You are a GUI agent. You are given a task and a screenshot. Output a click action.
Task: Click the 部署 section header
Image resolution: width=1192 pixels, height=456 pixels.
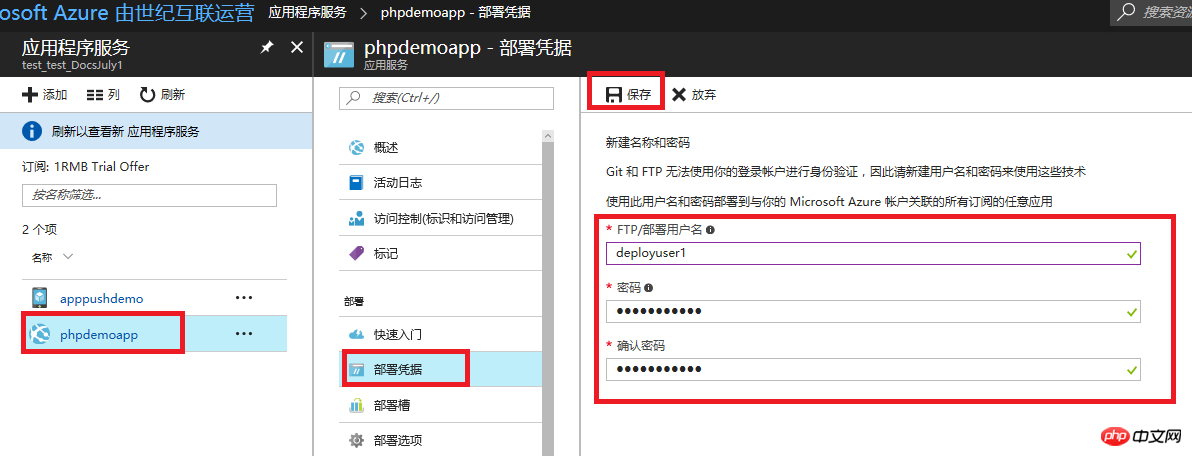tap(354, 302)
